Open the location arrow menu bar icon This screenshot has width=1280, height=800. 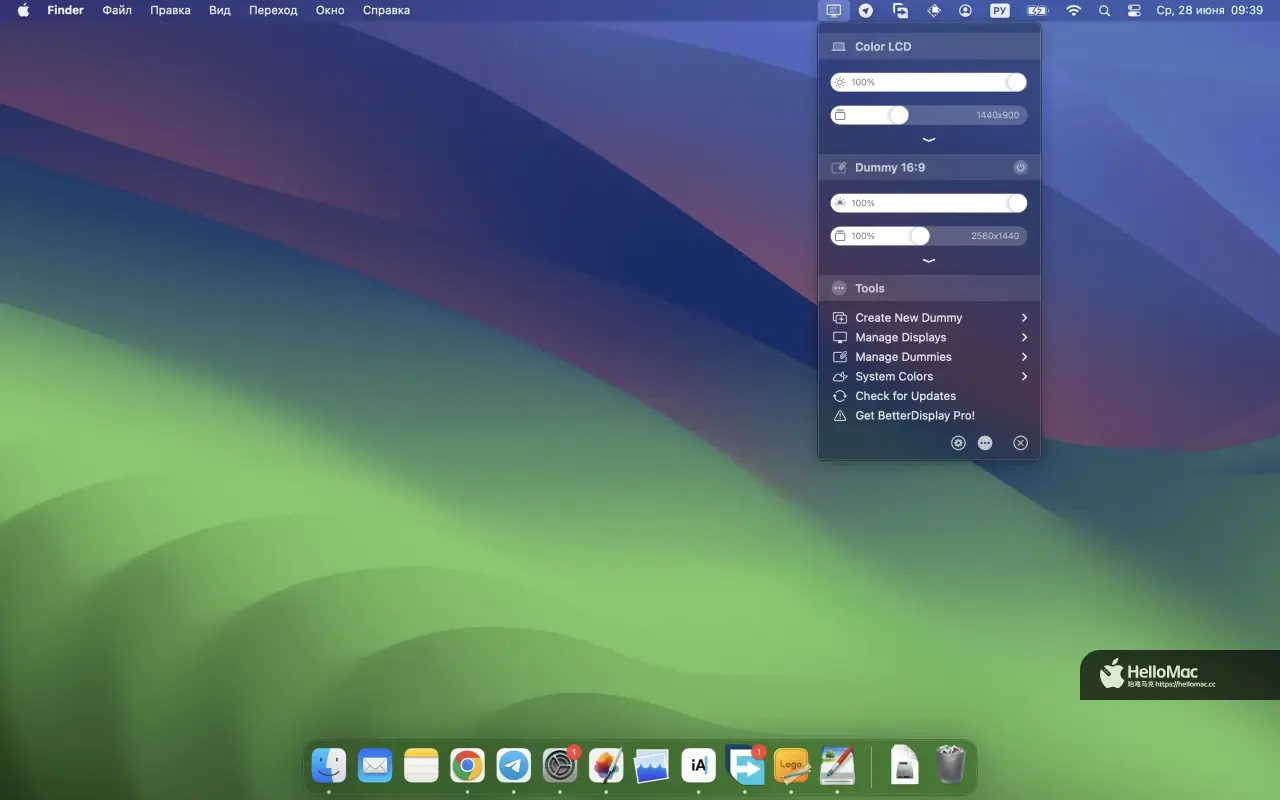click(866, 11)
